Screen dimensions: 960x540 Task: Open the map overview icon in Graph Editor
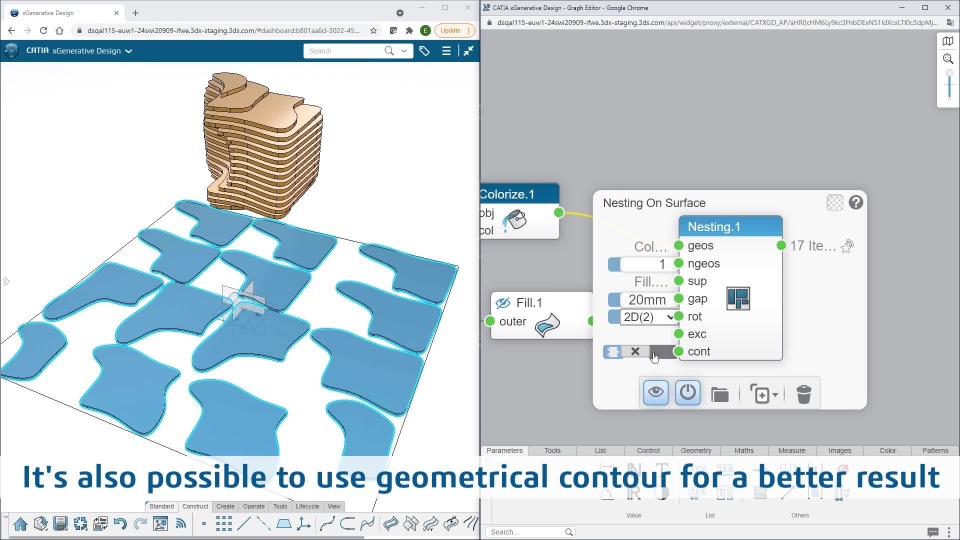[x=948, y=41]
